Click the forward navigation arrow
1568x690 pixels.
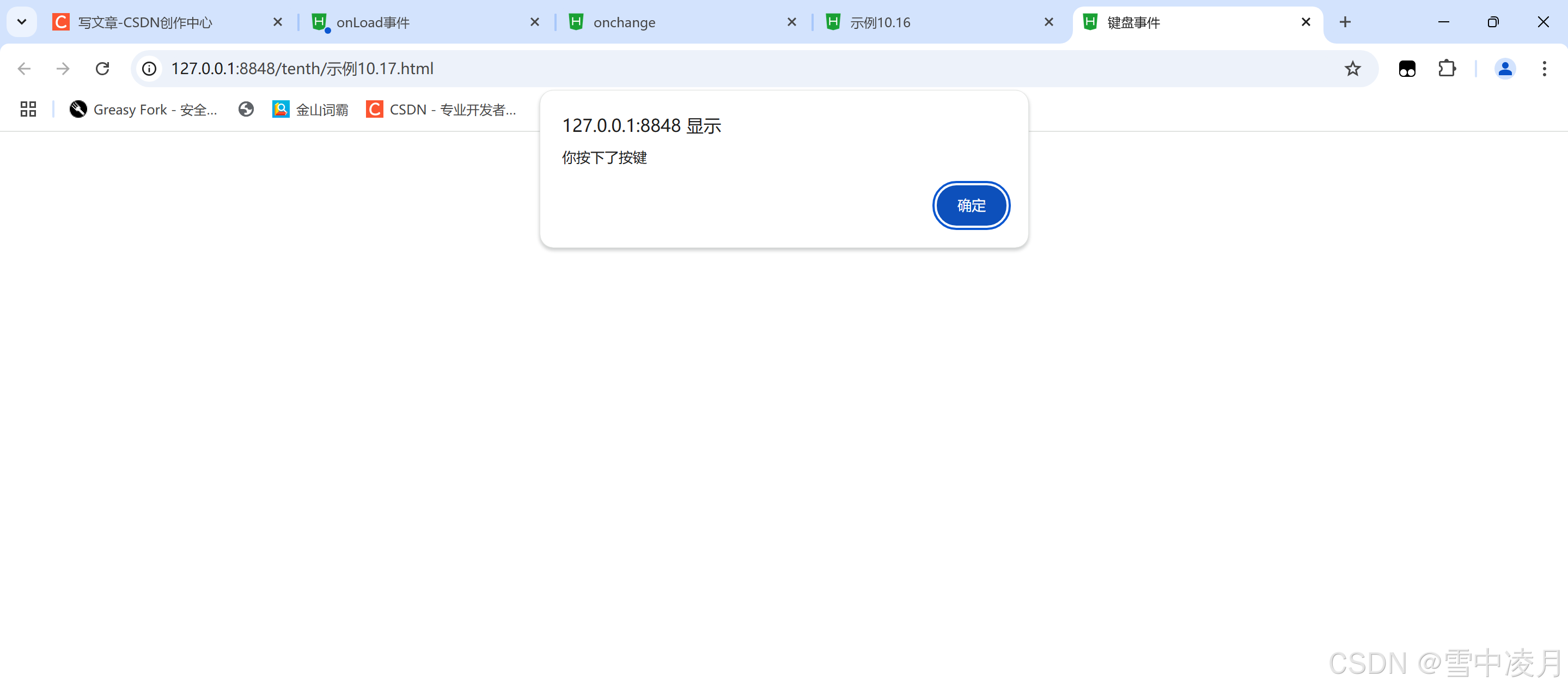pyautogui.click(x=63, y=69)
